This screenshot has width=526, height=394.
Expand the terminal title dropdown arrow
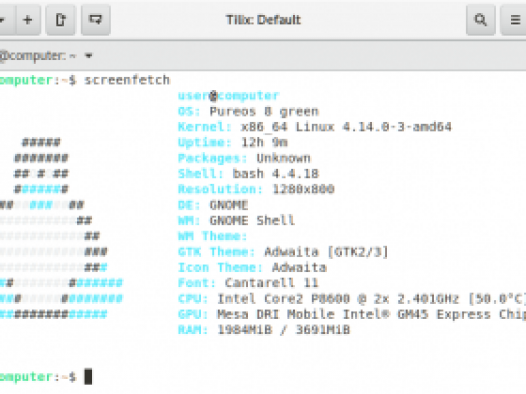[x=89, y=56]
